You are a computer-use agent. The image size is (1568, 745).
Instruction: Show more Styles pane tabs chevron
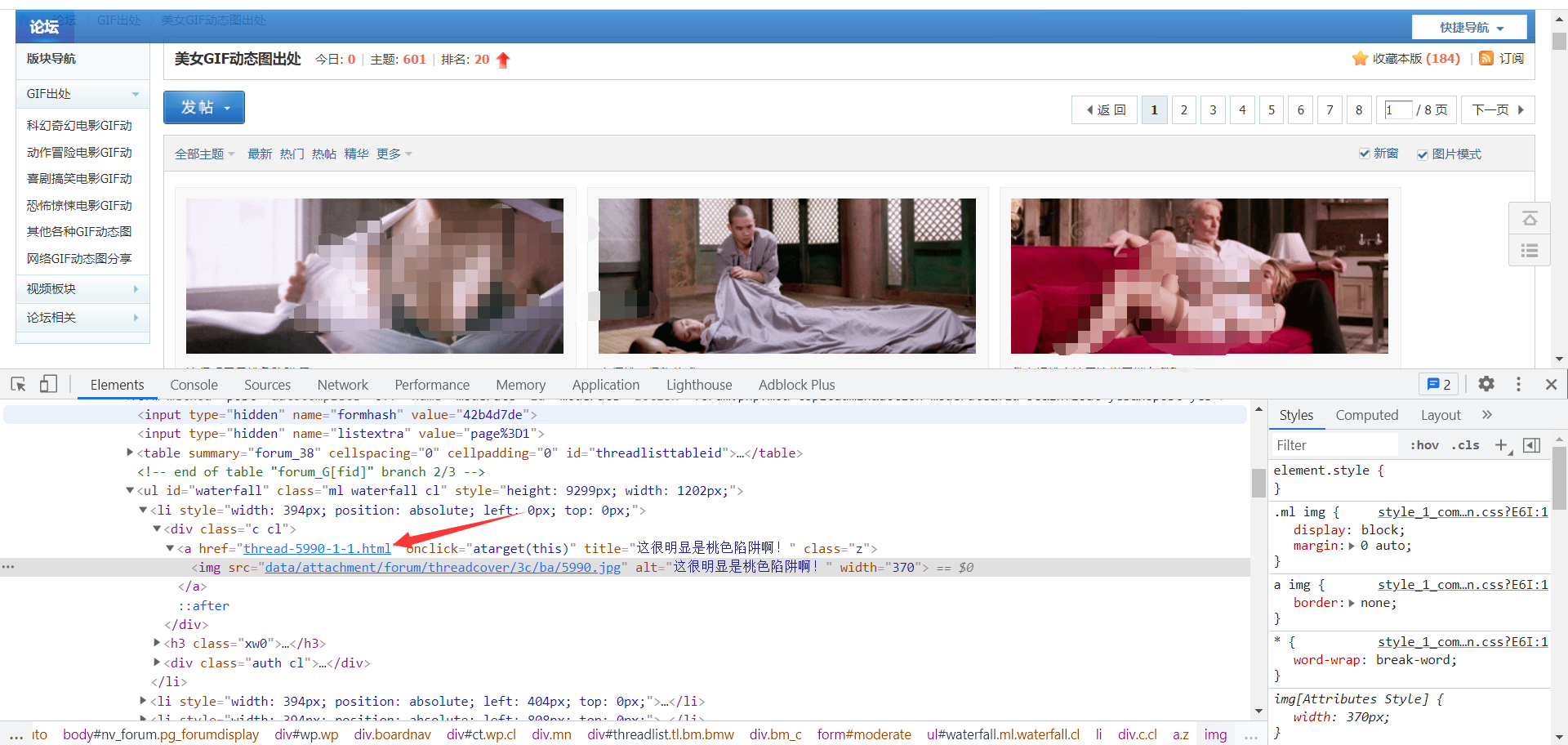[1487, 415]
